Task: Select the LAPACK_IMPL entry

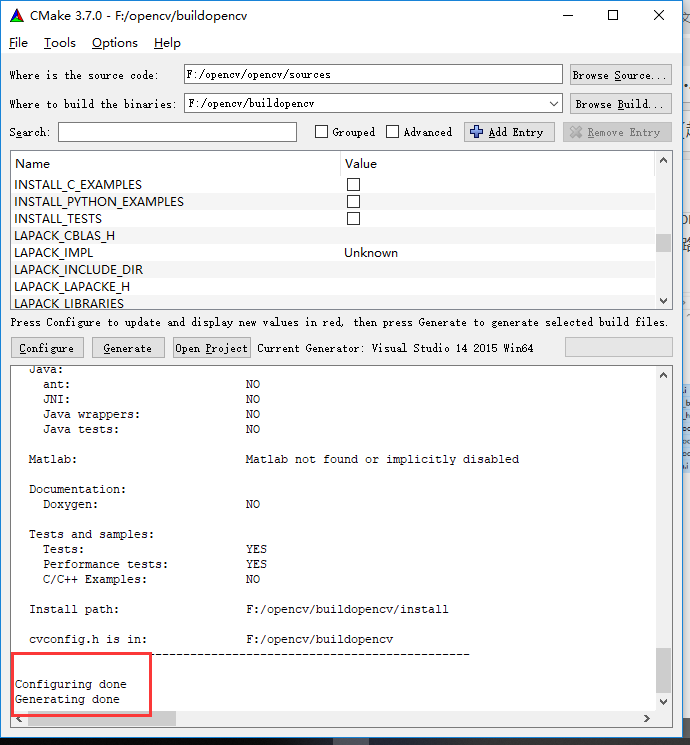Action: pos(54,253)
